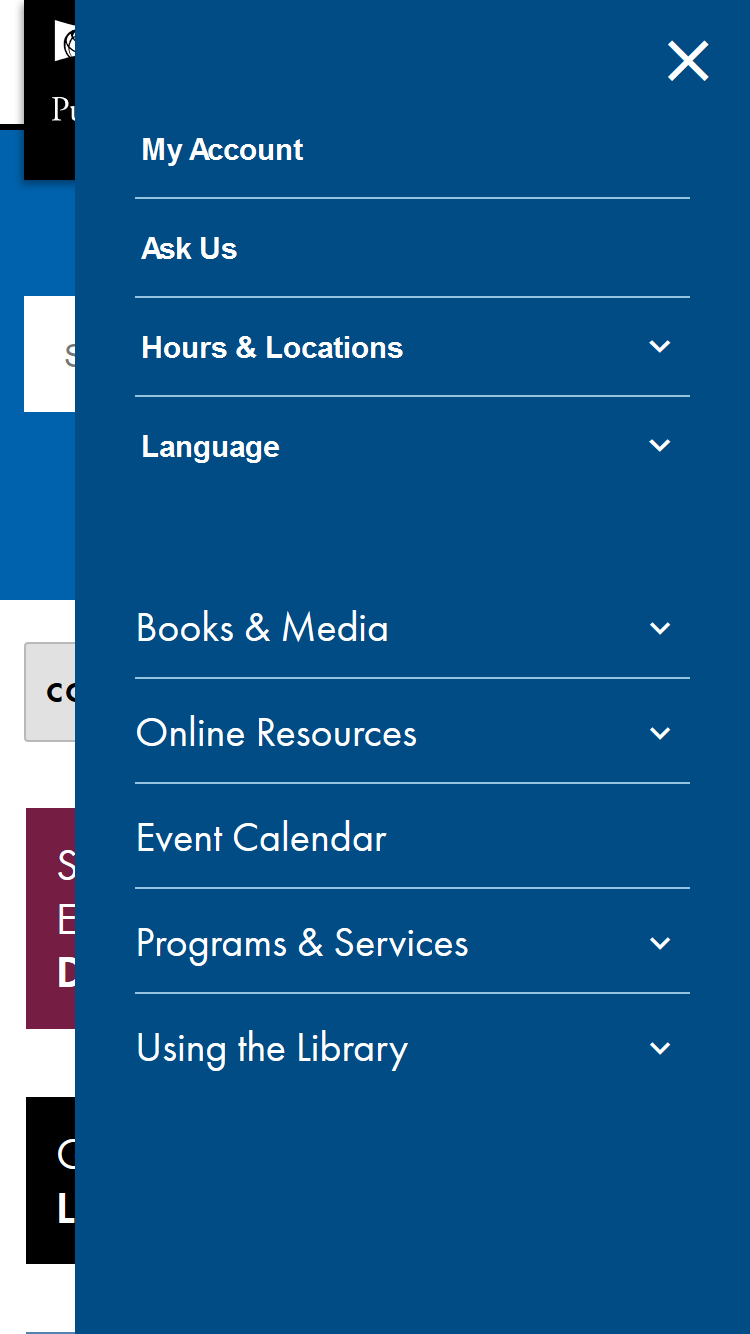Expand Using the Library chevron icon

point(660,1049)
